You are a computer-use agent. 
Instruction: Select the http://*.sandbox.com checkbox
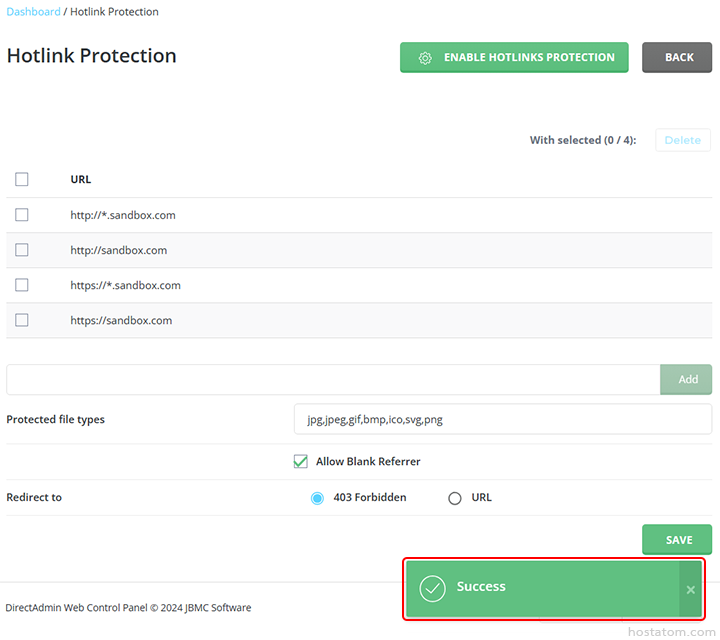coord(22,215)
